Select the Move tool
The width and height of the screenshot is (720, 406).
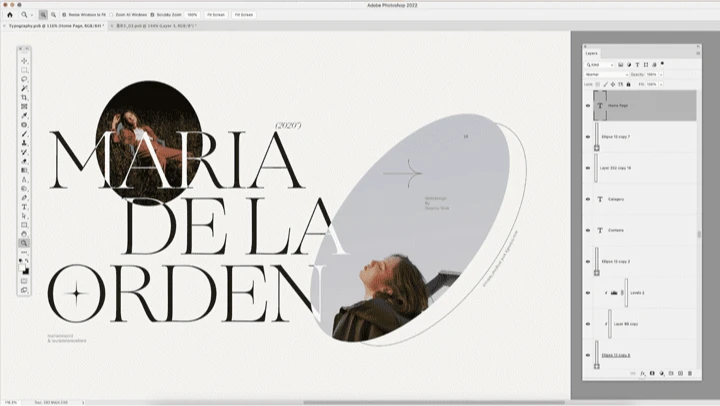coord(24,61)
